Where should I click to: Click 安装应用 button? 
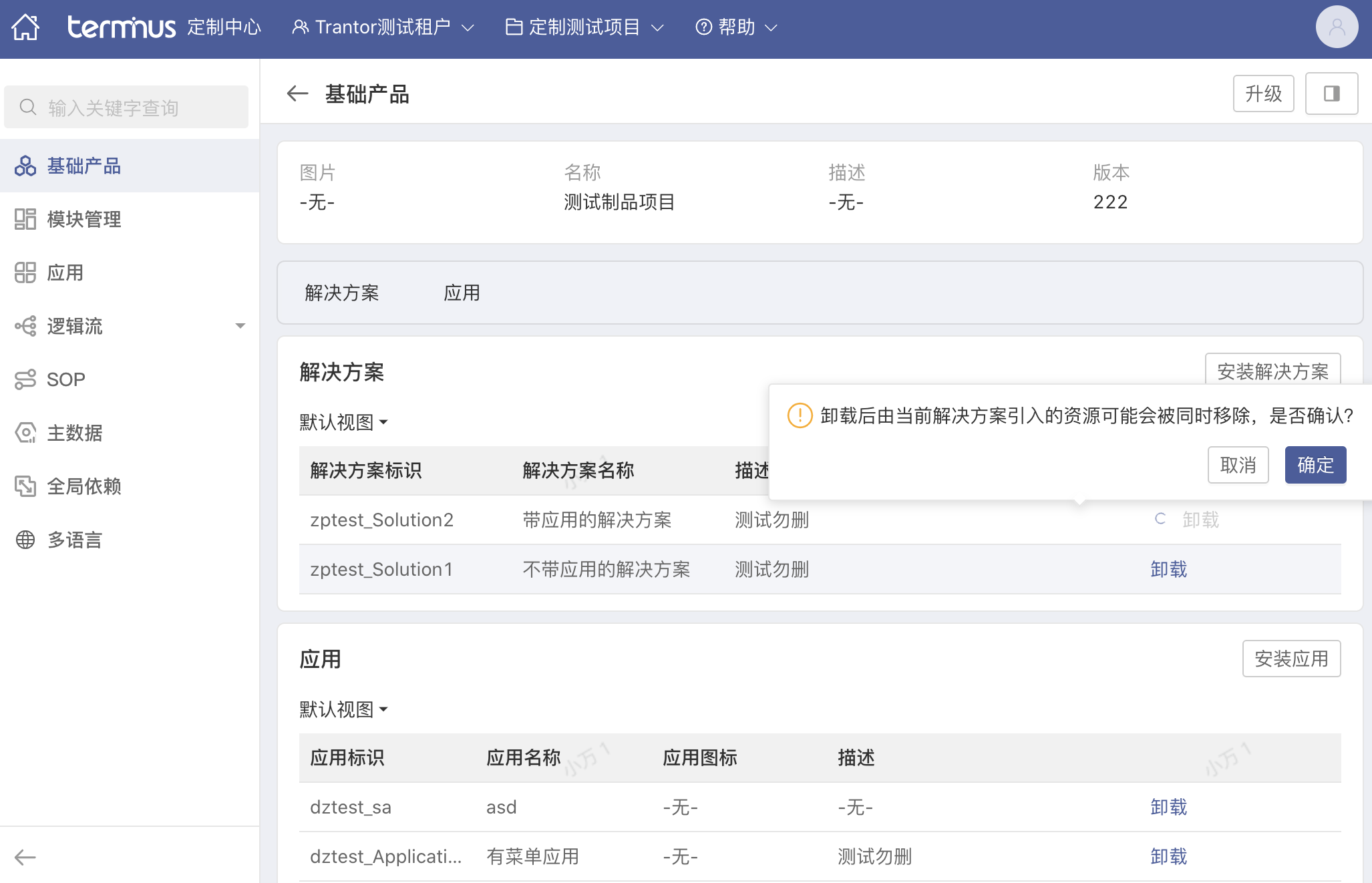click(1291, 659)
